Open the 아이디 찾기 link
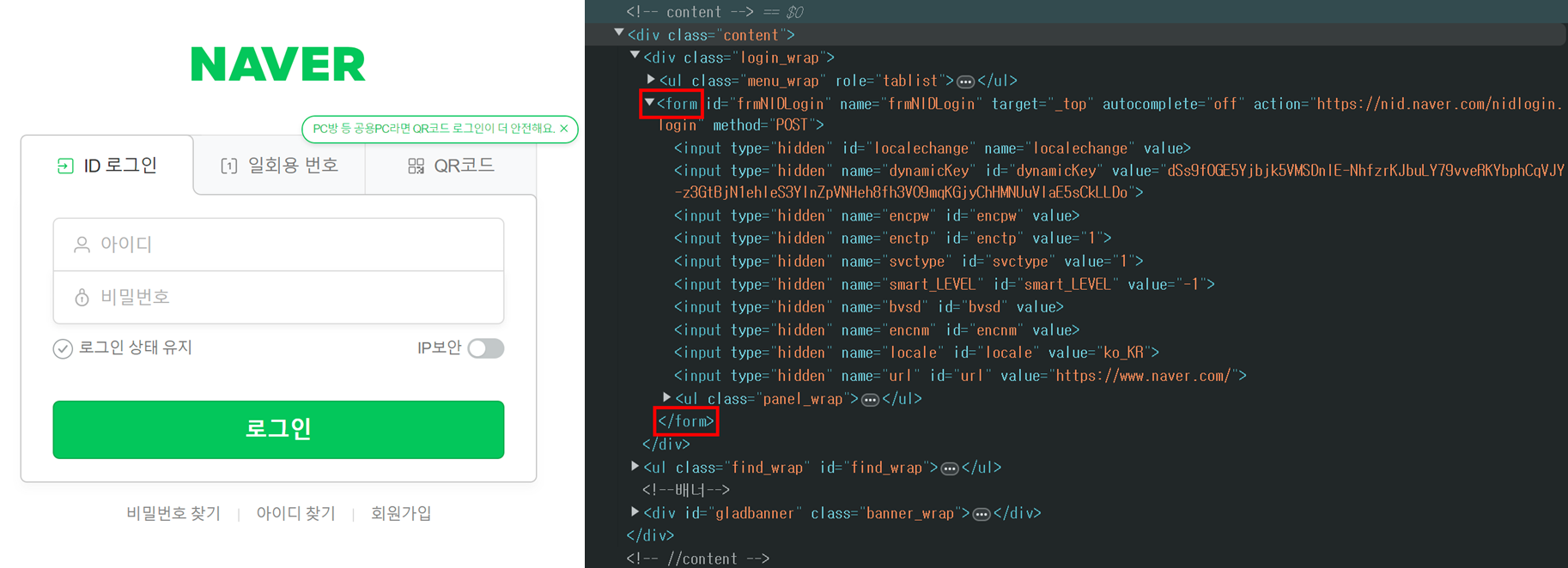This screenshot has width=1568, height=568. 295,513
